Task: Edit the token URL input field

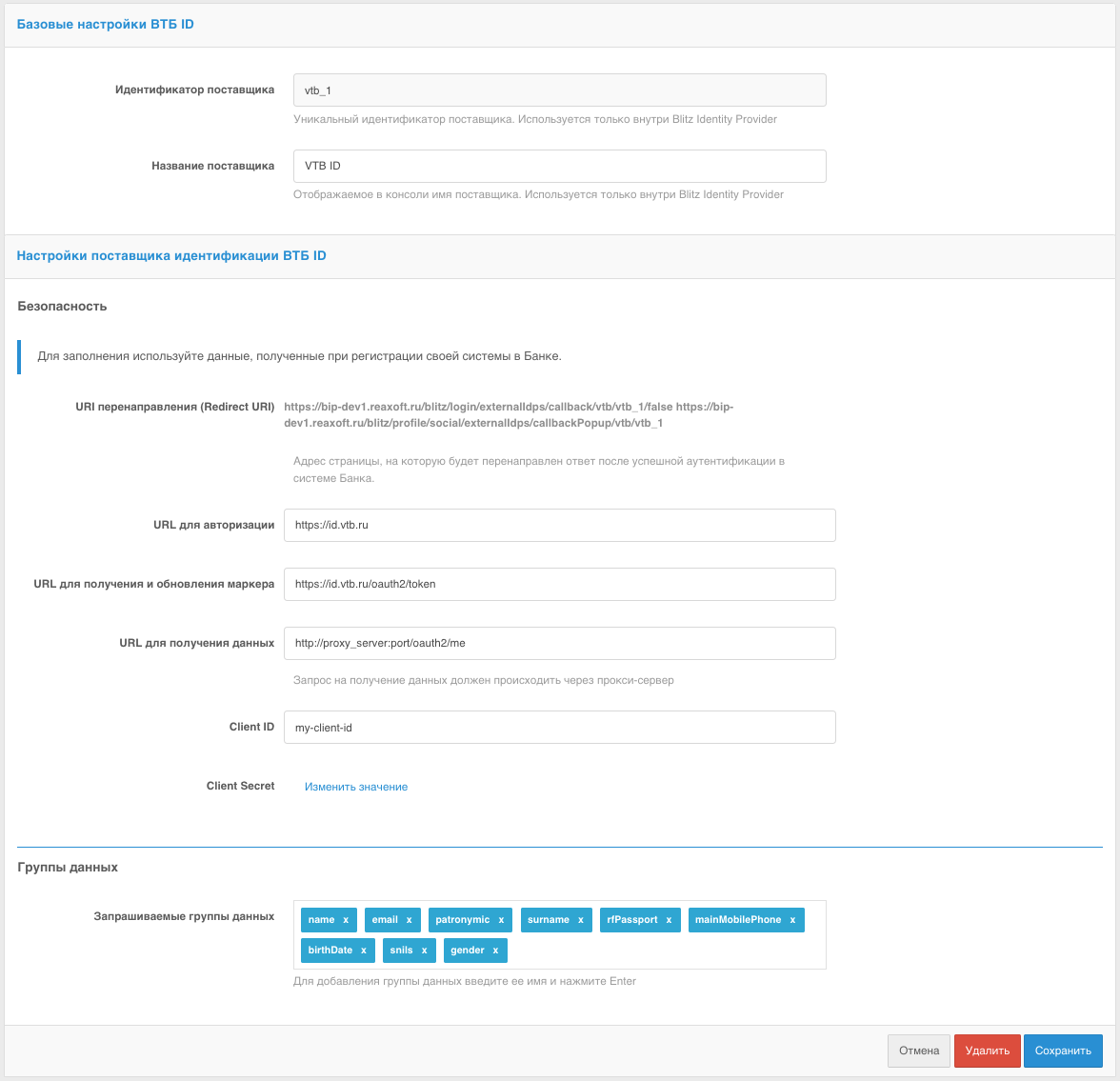Action: [x=560, y=585]
